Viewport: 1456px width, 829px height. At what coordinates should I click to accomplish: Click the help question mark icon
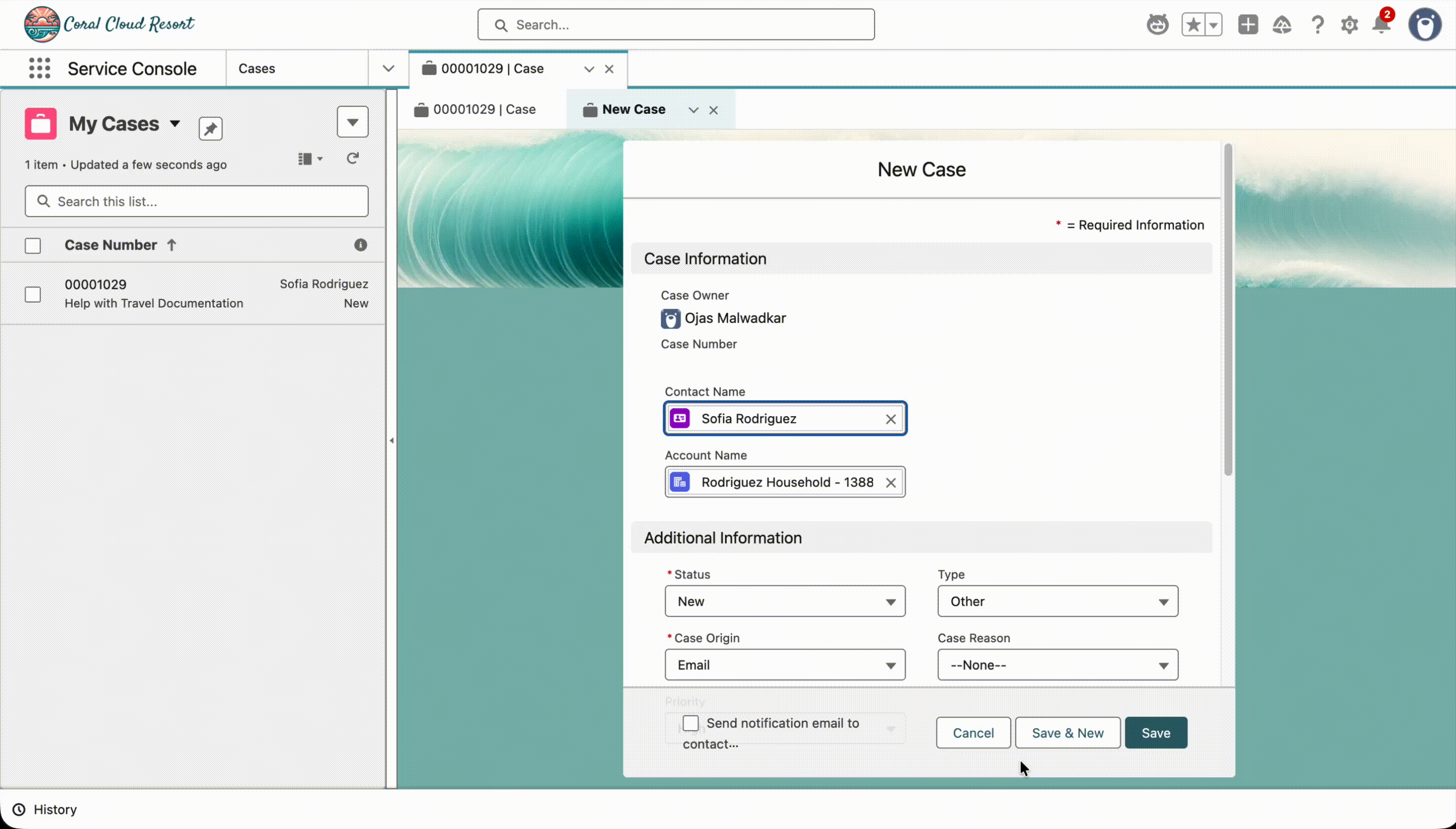click(1317, 24)
